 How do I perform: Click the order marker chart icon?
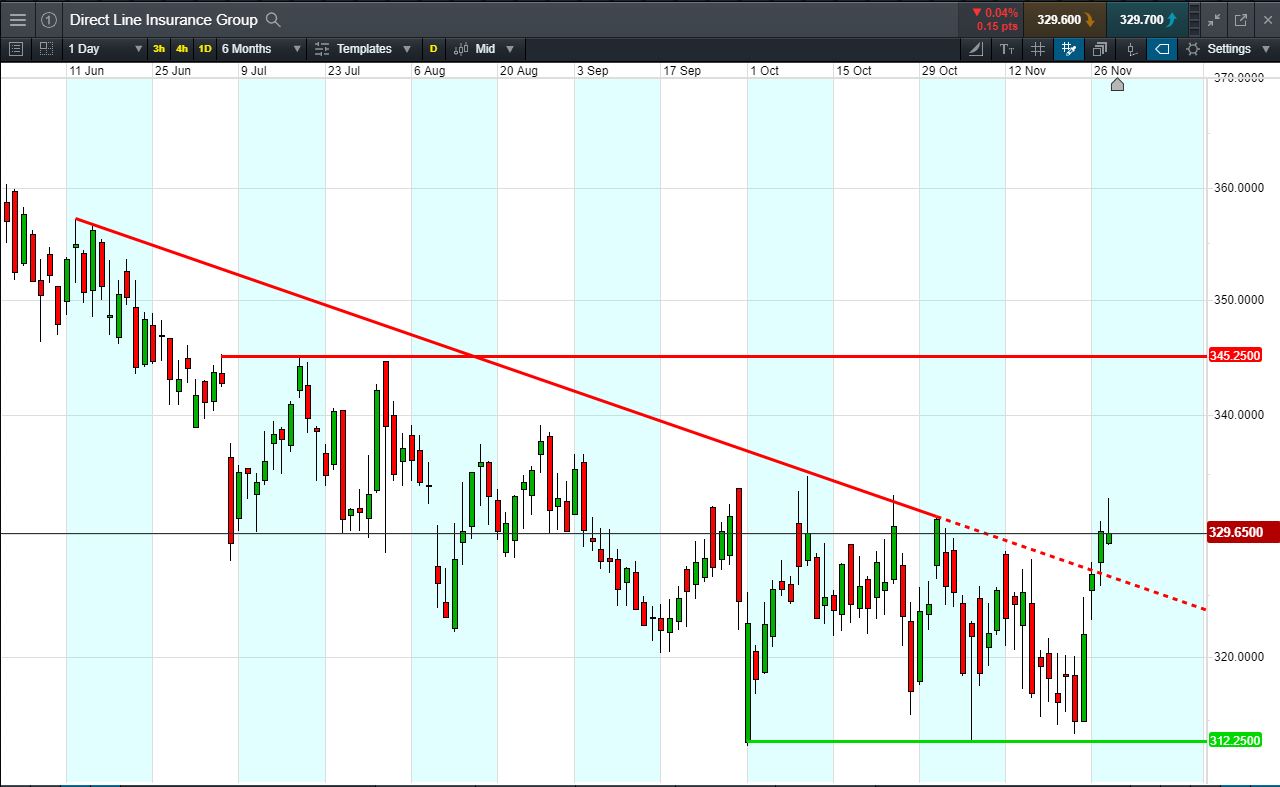point(1131,49)
